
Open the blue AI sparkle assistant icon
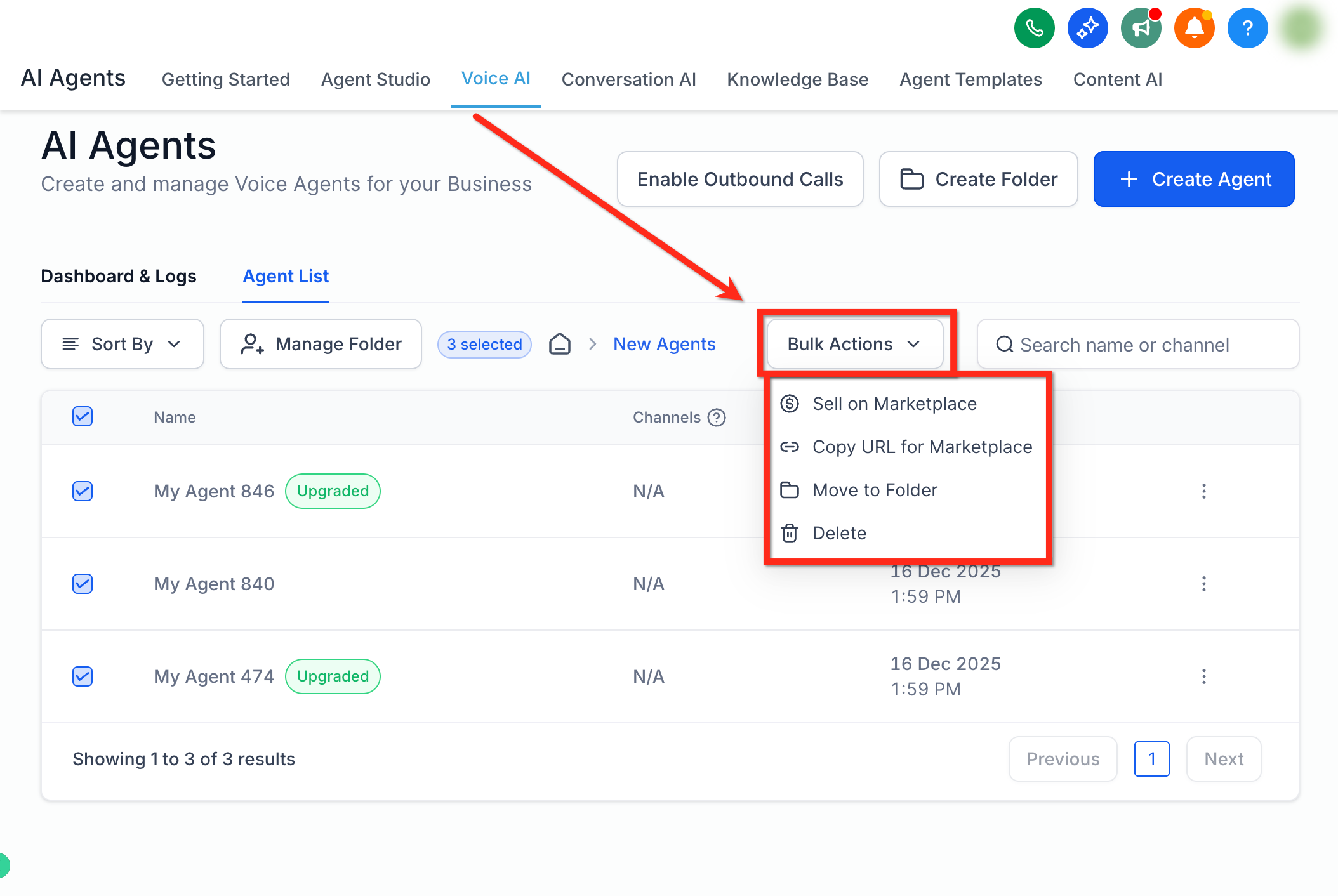coord(1087,28)
